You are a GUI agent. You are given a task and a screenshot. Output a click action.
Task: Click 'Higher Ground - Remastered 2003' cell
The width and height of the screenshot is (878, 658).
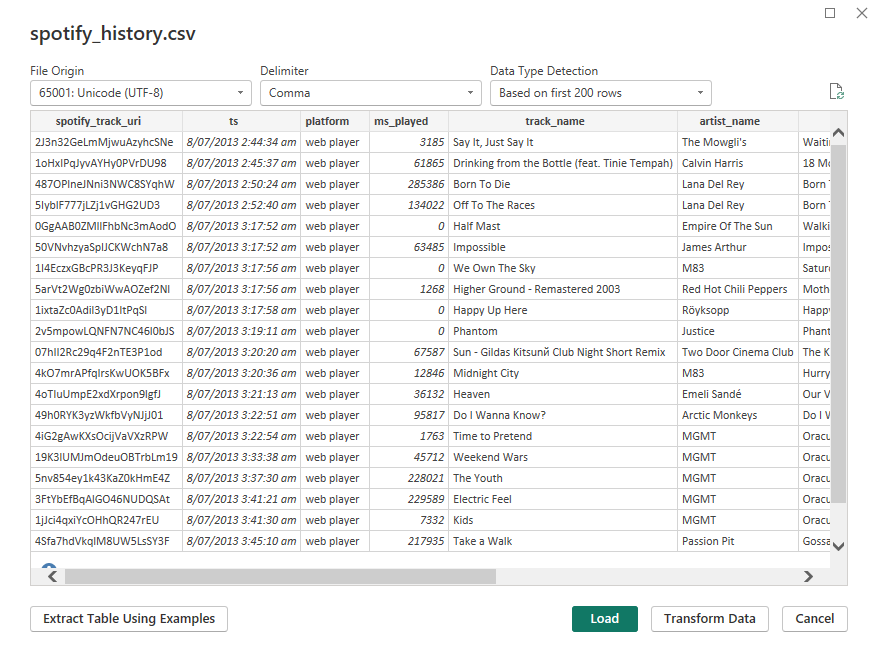pos(563,290)
